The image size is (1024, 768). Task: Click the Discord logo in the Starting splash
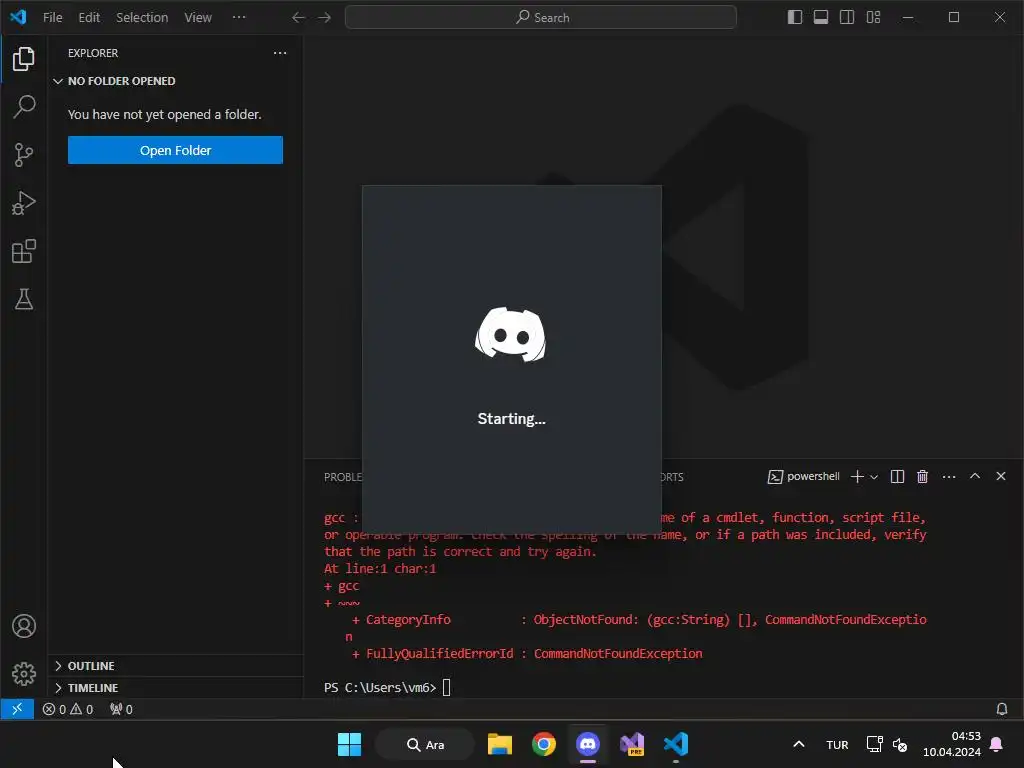point(510,334)
